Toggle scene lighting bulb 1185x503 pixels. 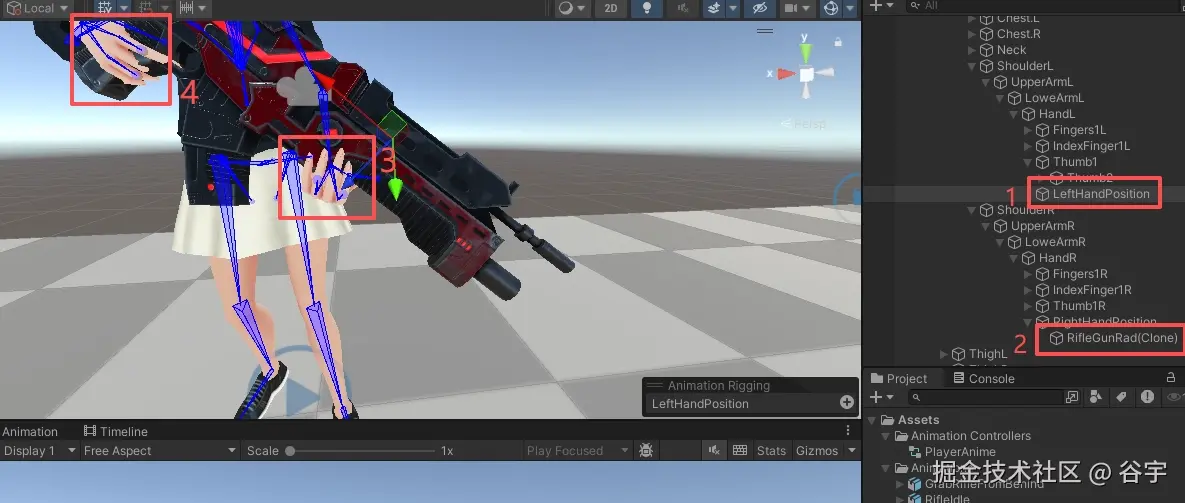click(647, 8)
